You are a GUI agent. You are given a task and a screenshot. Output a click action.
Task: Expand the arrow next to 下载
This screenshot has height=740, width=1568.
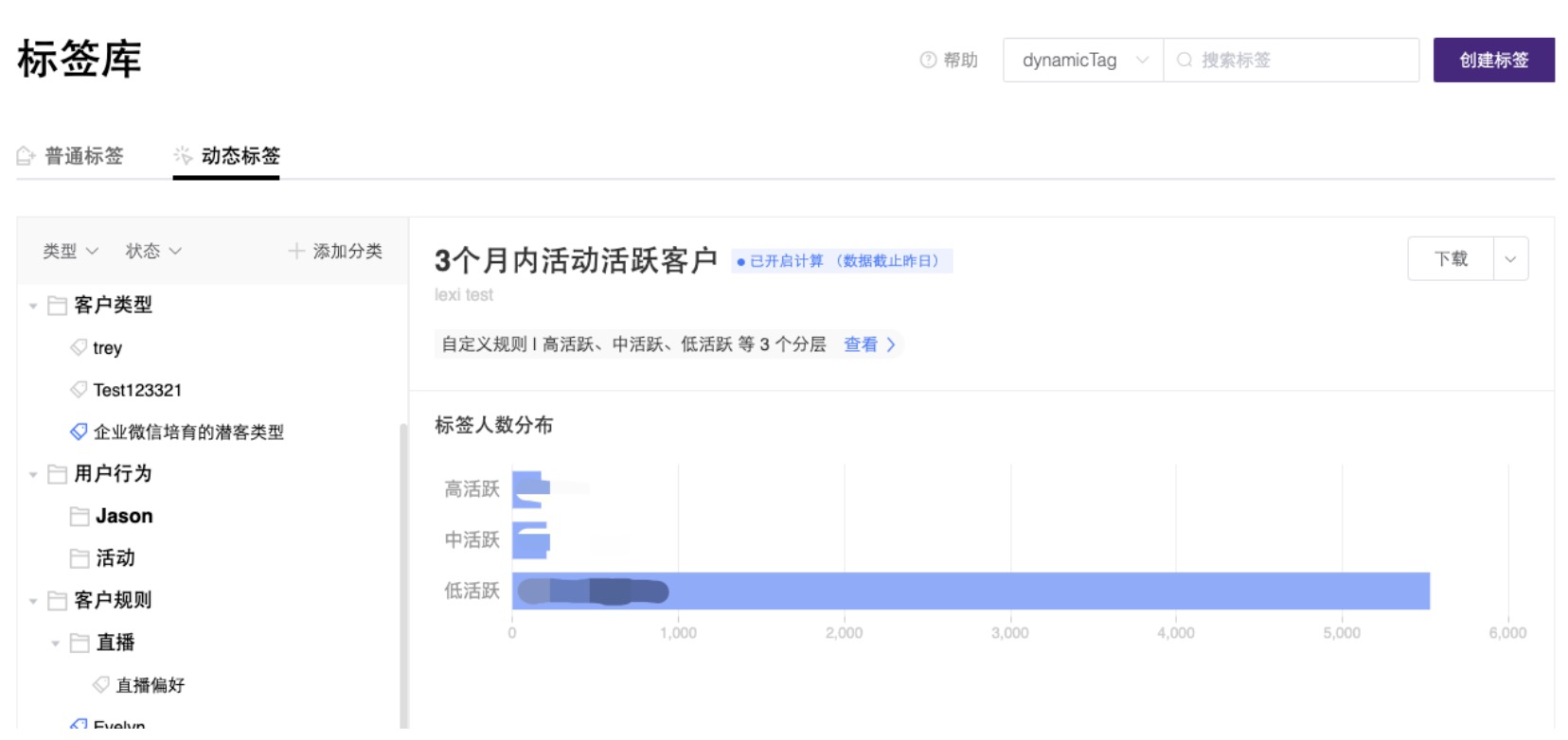pos(1510,258)
